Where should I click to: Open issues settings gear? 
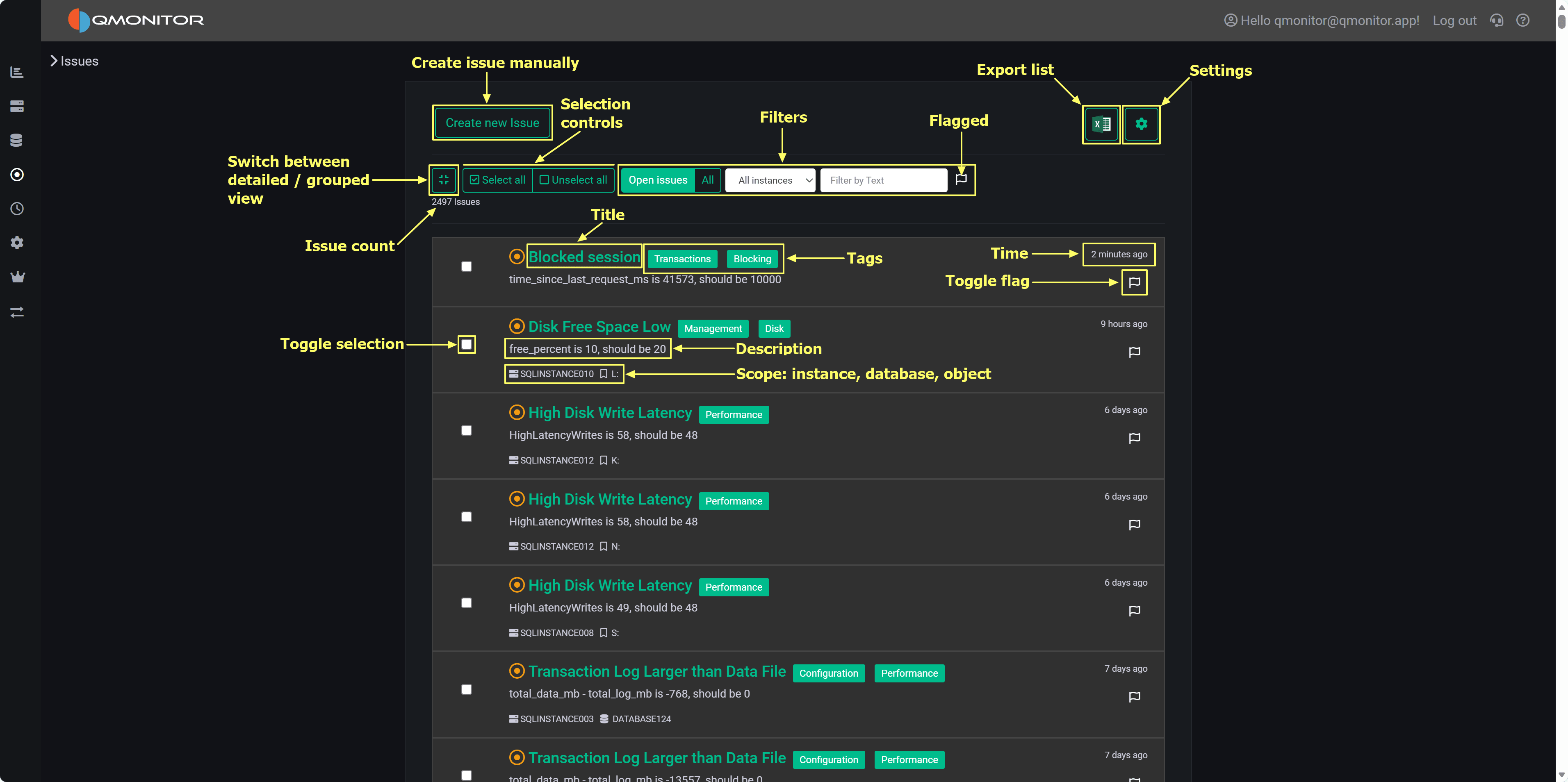click(1141, 124)
